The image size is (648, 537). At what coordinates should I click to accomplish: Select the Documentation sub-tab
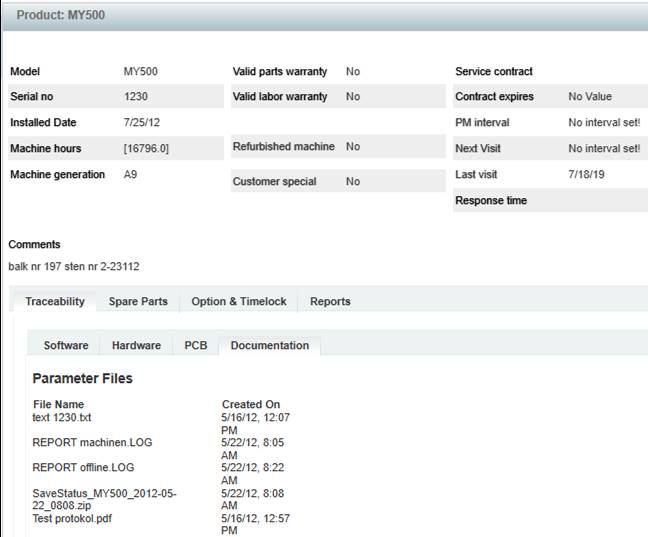click(270, 345)
